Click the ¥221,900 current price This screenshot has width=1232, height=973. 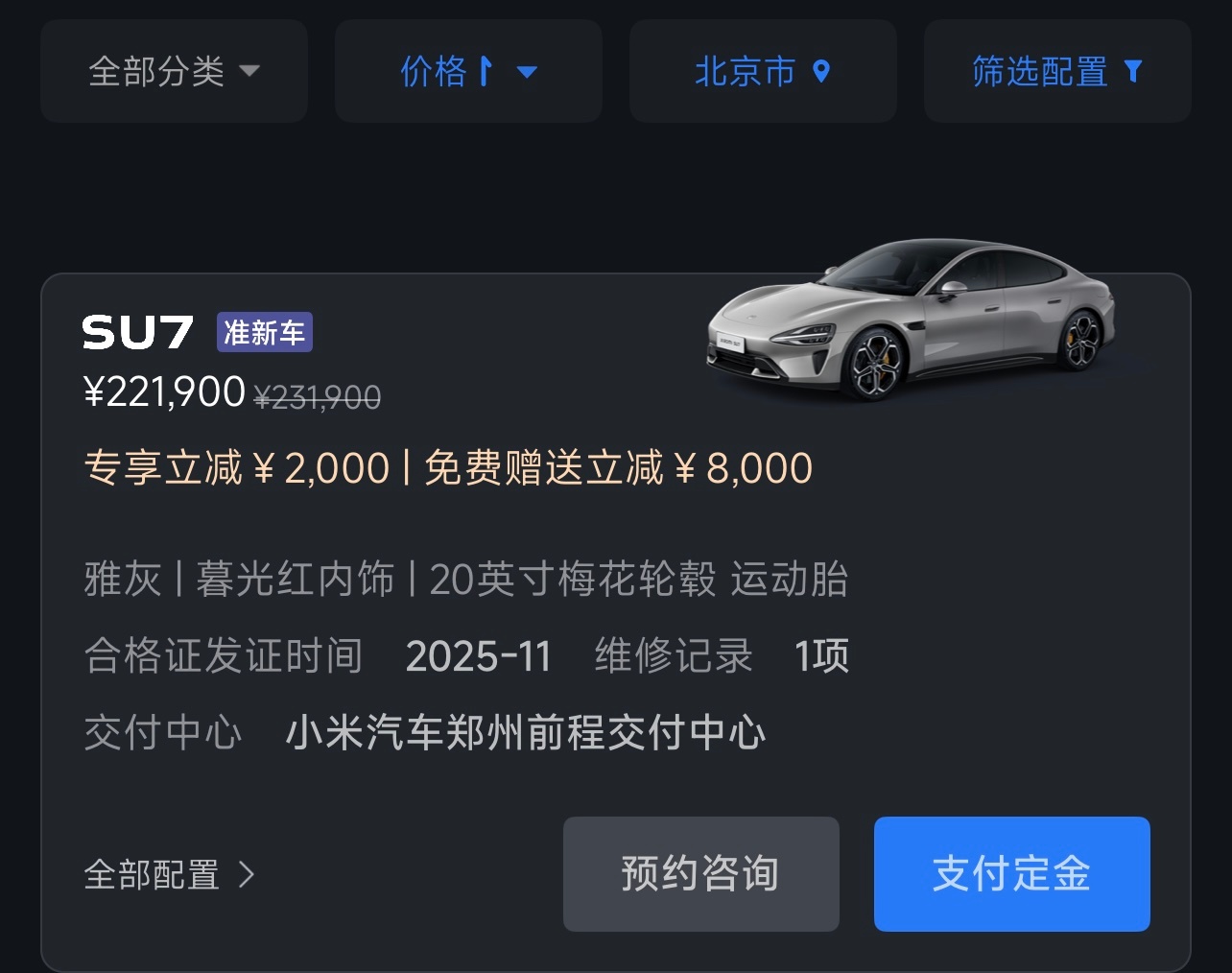(x=165, y=392)
